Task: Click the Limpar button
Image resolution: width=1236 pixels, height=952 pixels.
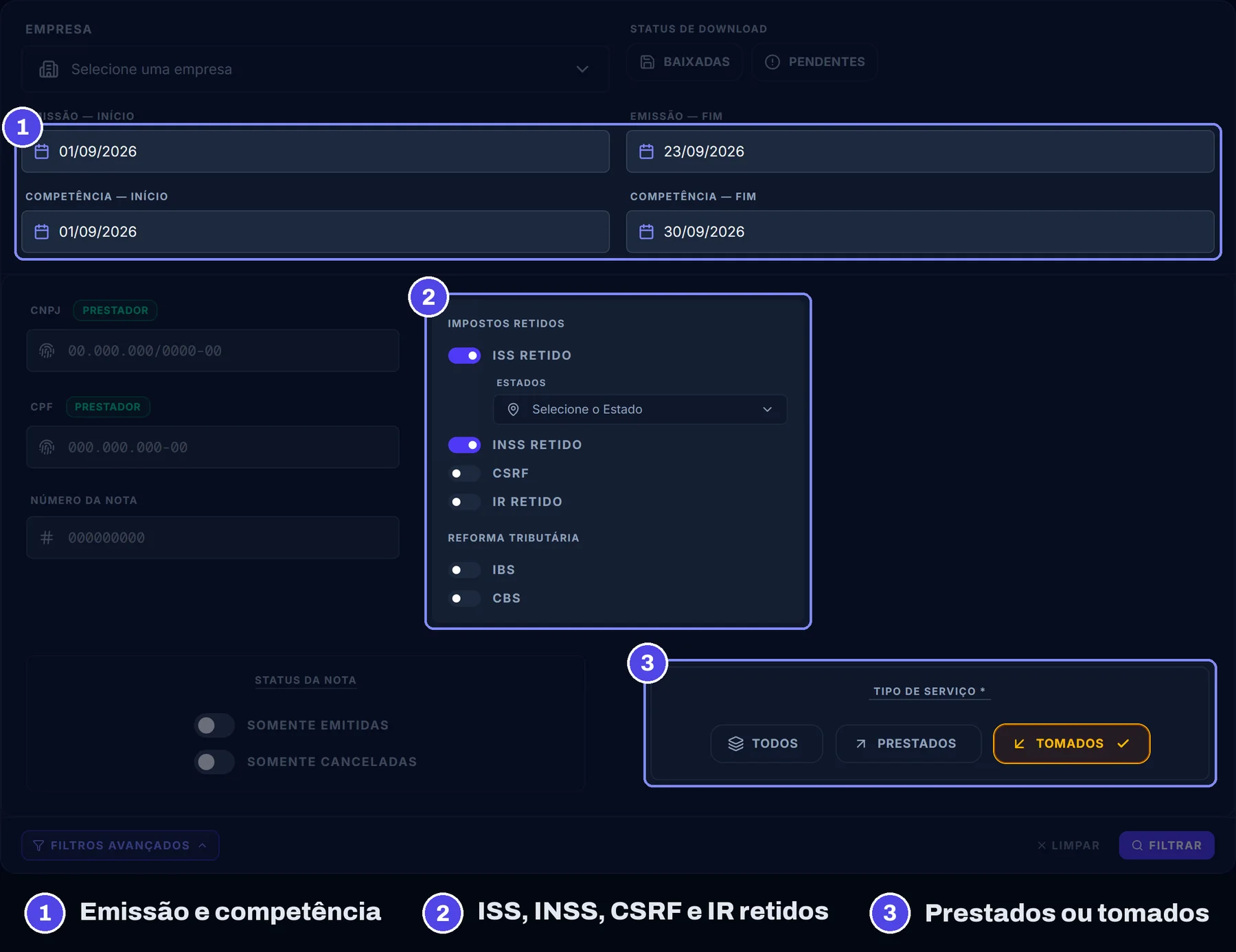Action: 1068,846
